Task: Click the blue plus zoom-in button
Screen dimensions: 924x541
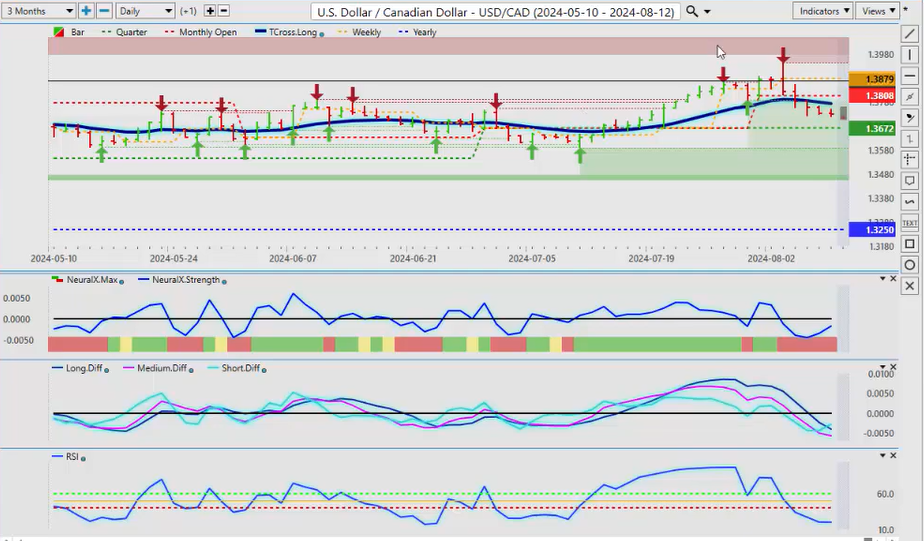Action: pyautogui.click(x=86, y=11)
